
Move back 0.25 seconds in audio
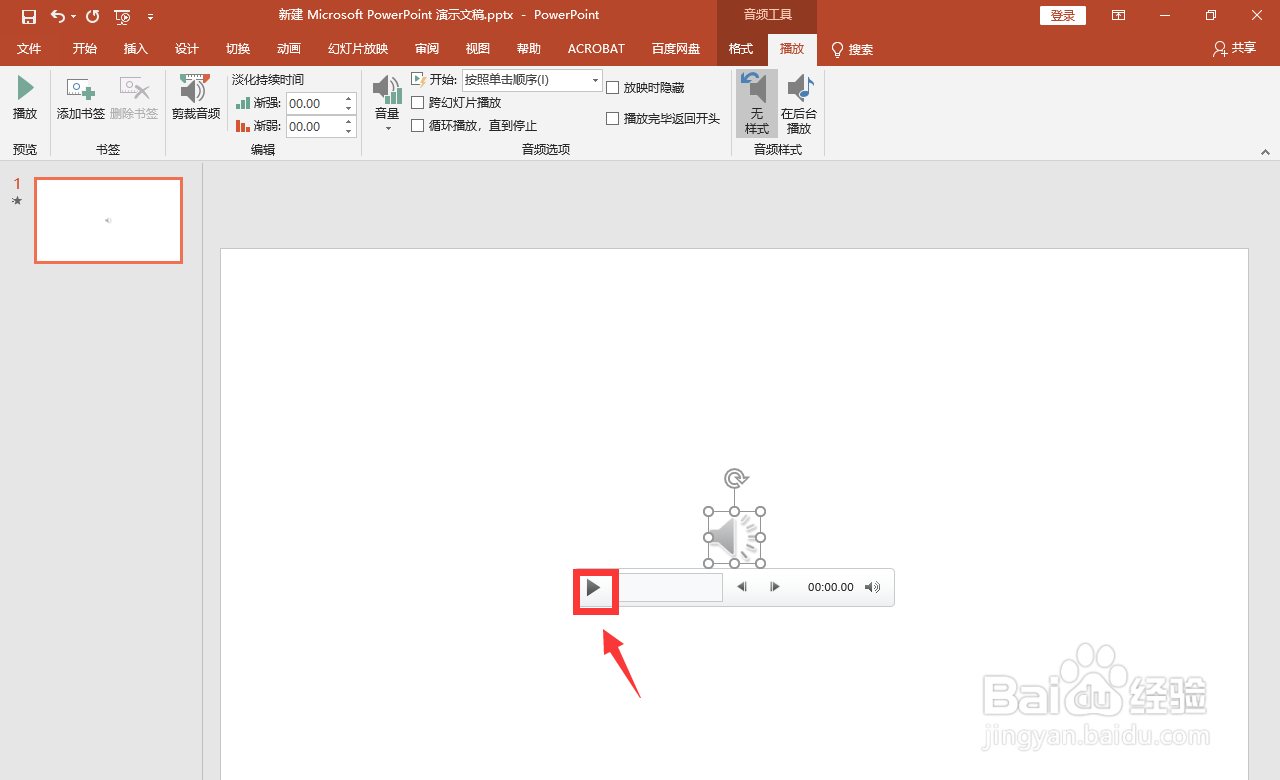[x=742, y=588]
